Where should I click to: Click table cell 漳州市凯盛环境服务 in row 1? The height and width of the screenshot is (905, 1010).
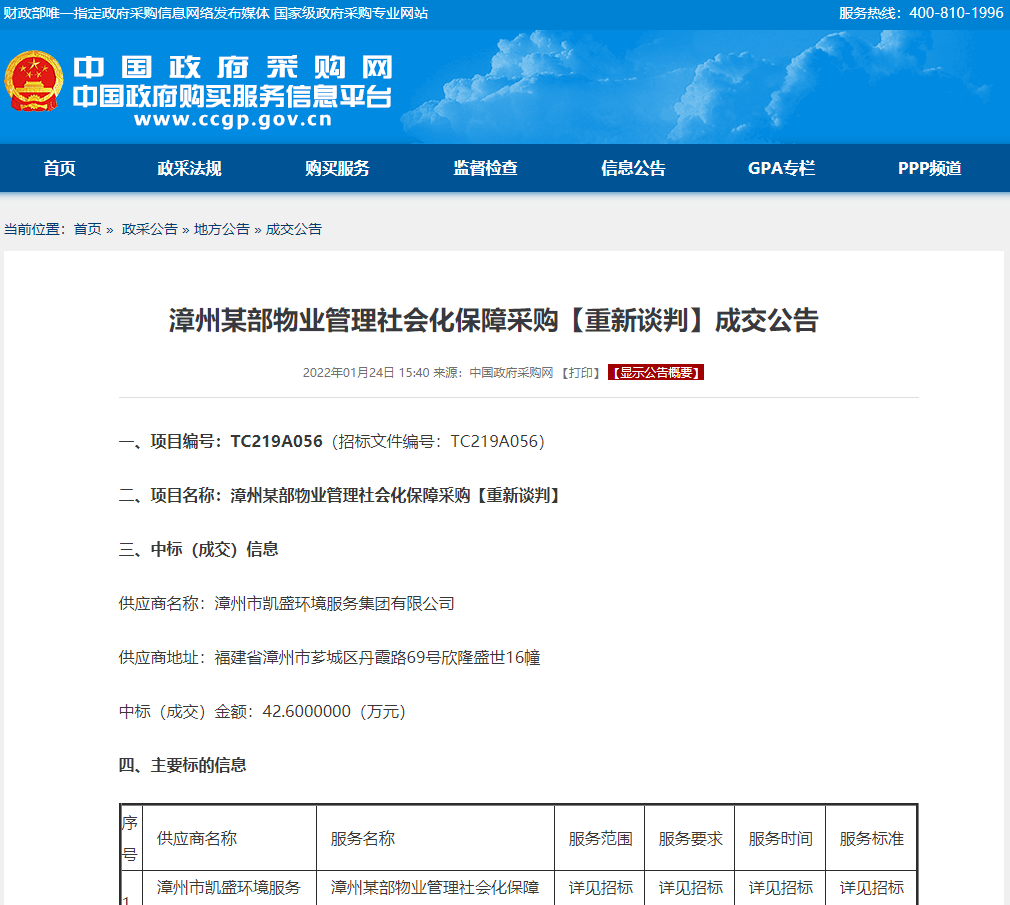click(x=229, y=888)
